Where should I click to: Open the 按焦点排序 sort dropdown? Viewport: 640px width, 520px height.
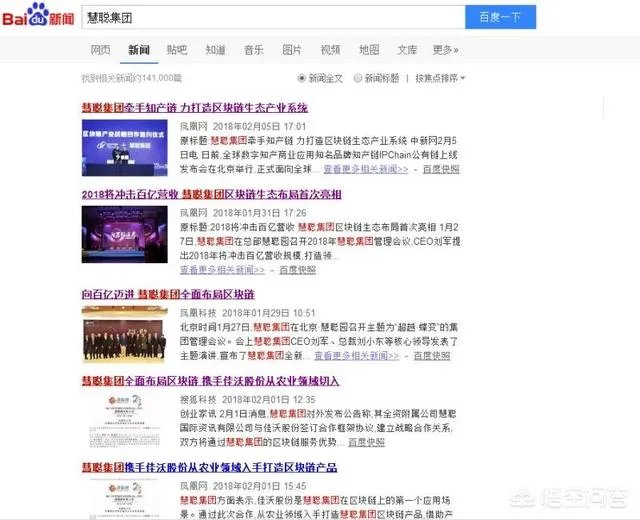pos(440,78)
